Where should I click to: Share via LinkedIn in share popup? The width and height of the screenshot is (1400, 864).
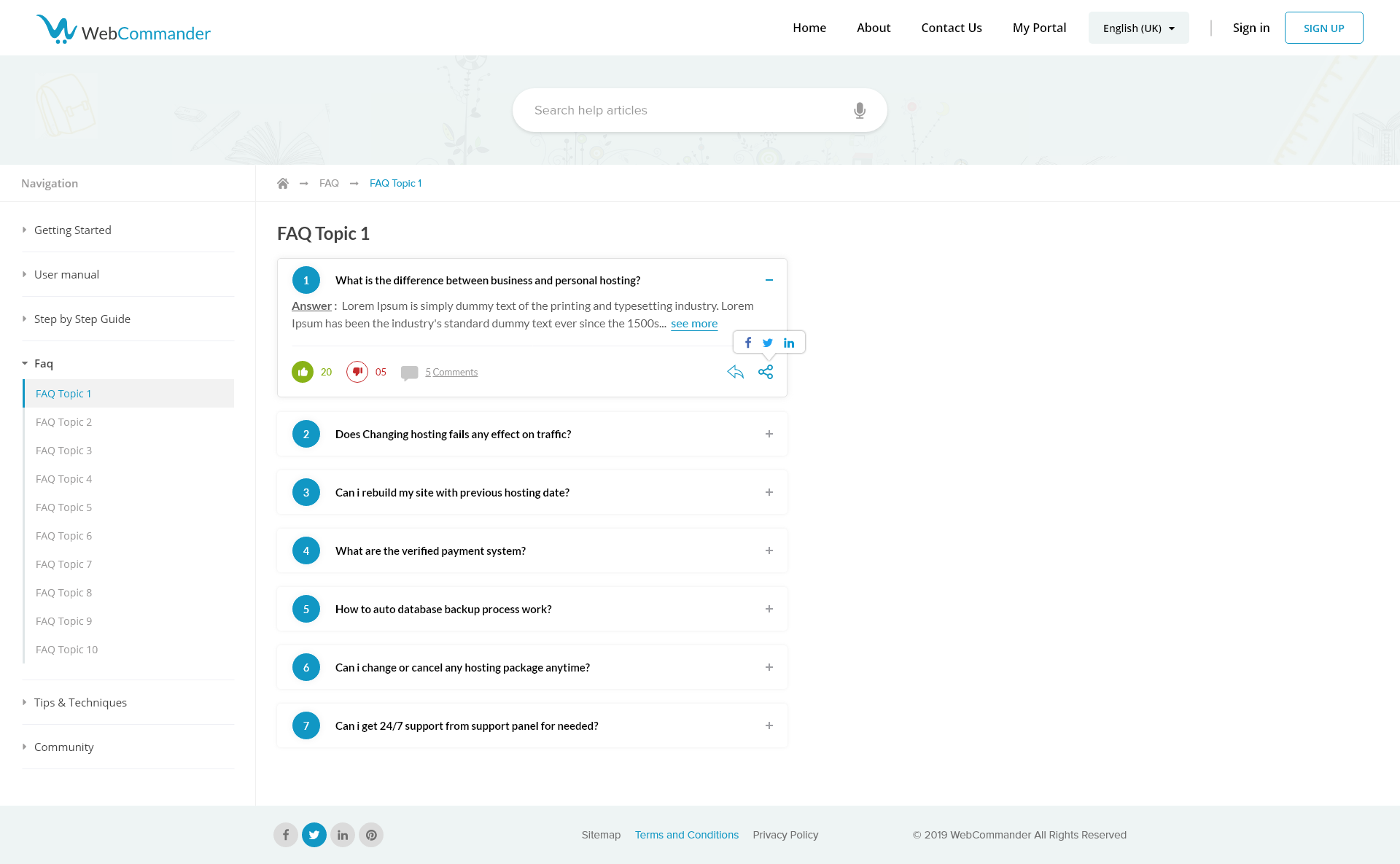pyautogui.click(x=789, y=343)
